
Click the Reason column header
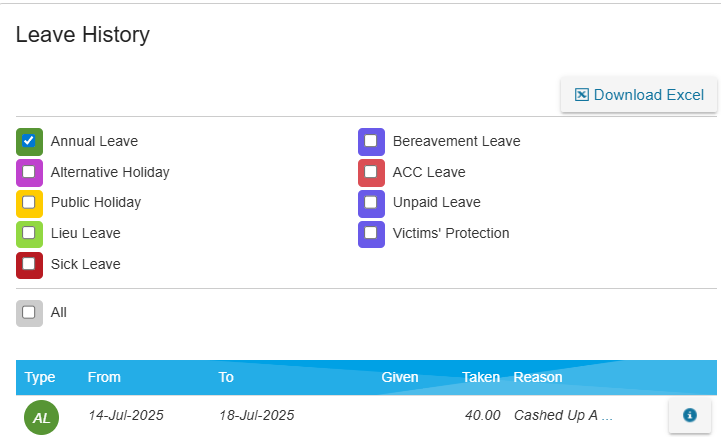tap(538, 377)
